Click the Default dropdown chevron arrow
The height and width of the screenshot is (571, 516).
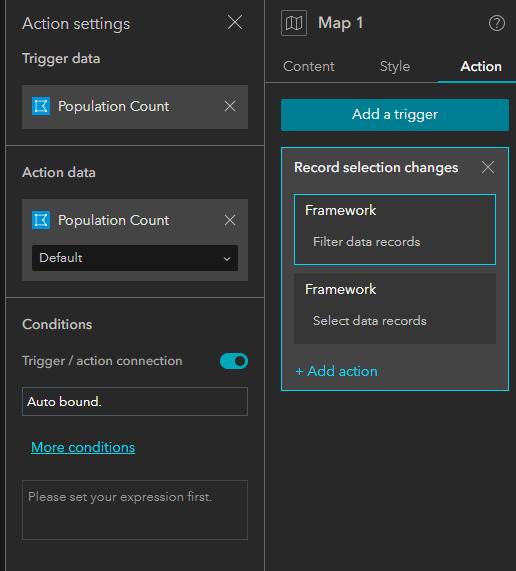click(x=227, y=259)
